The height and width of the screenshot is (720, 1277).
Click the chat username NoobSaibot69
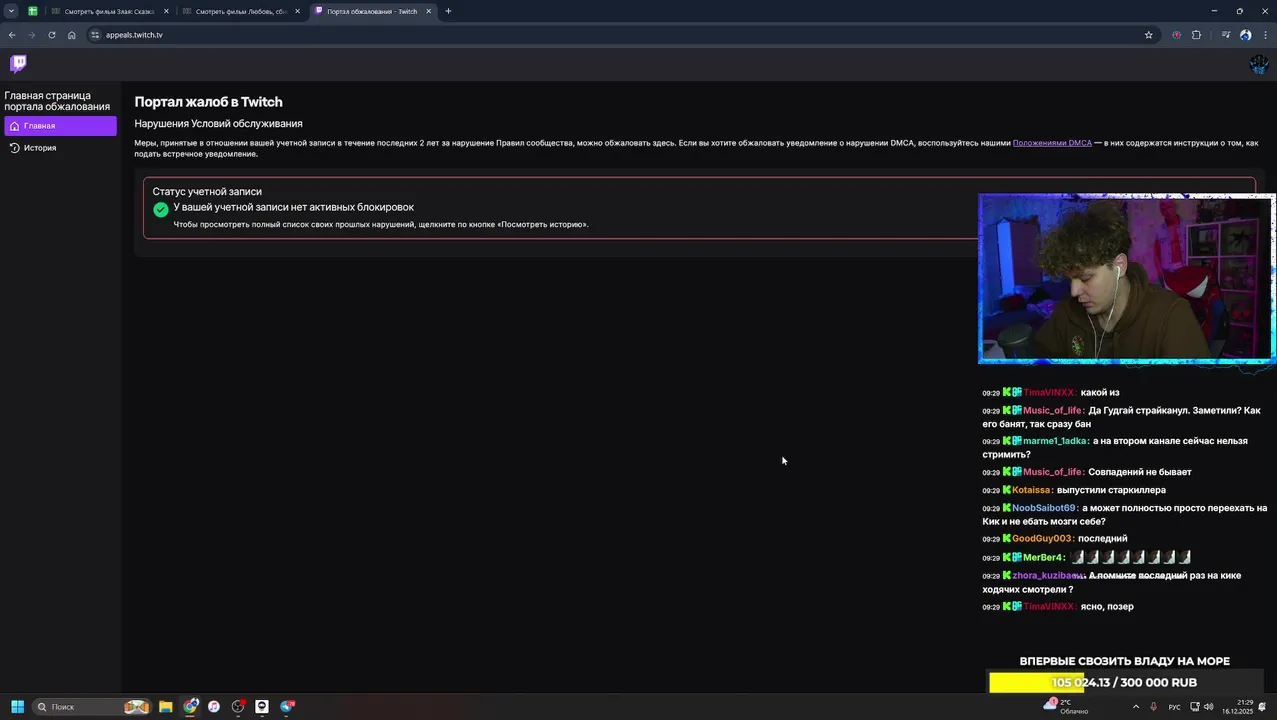pos(1044,508)
